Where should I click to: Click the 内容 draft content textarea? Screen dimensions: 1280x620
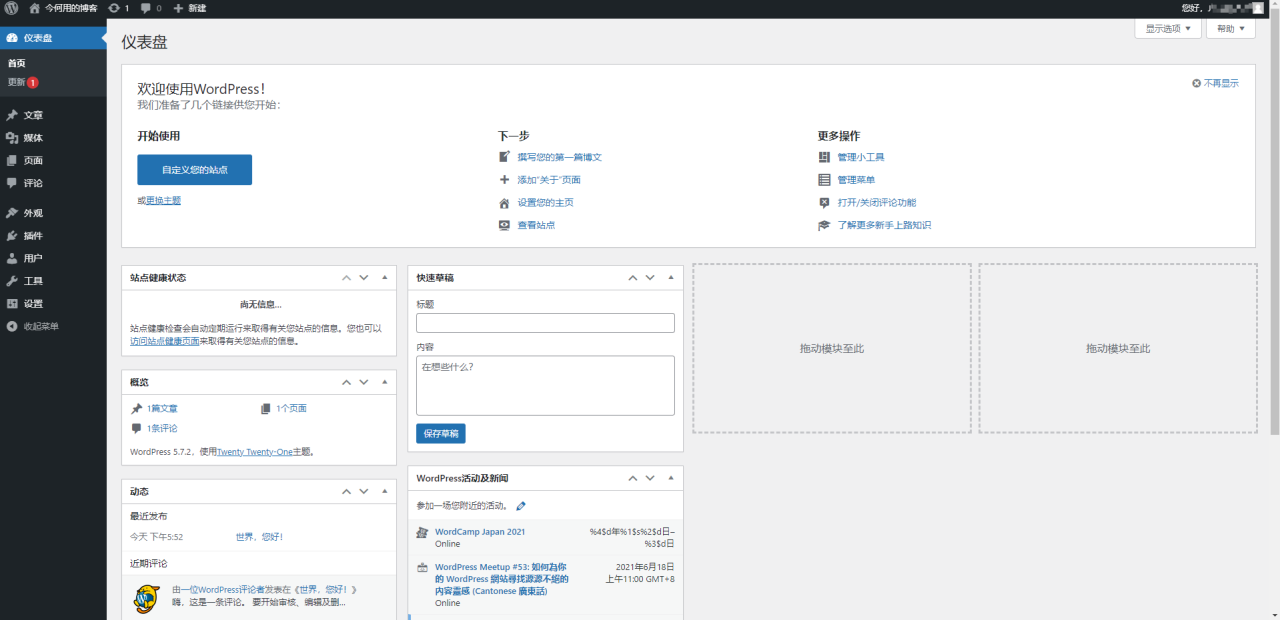(545, 385)
